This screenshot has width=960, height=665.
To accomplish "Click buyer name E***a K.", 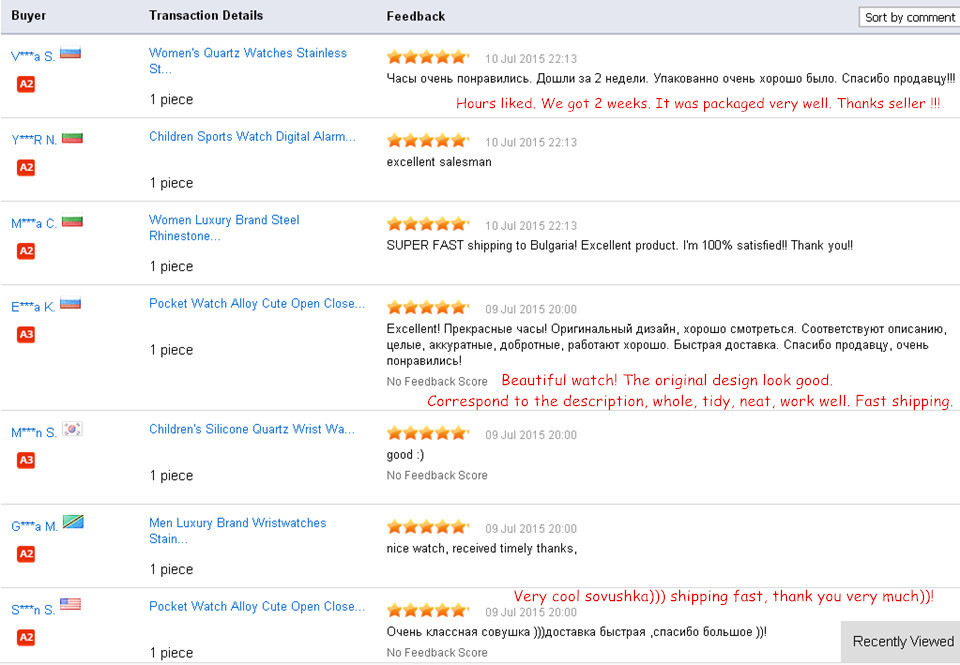I will [x=33, y=308].
